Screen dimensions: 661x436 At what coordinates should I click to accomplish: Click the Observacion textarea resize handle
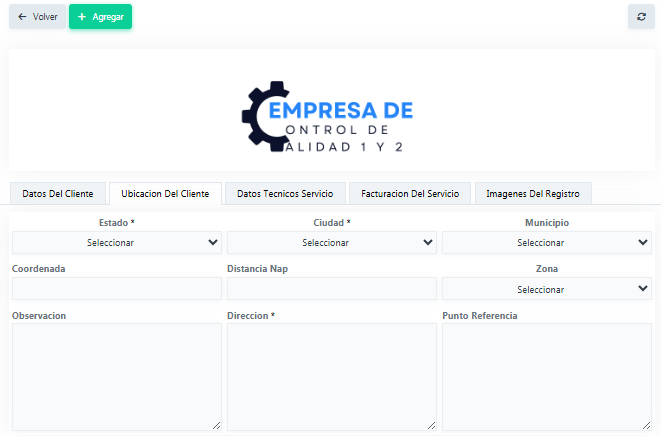[x=216, y=425]
